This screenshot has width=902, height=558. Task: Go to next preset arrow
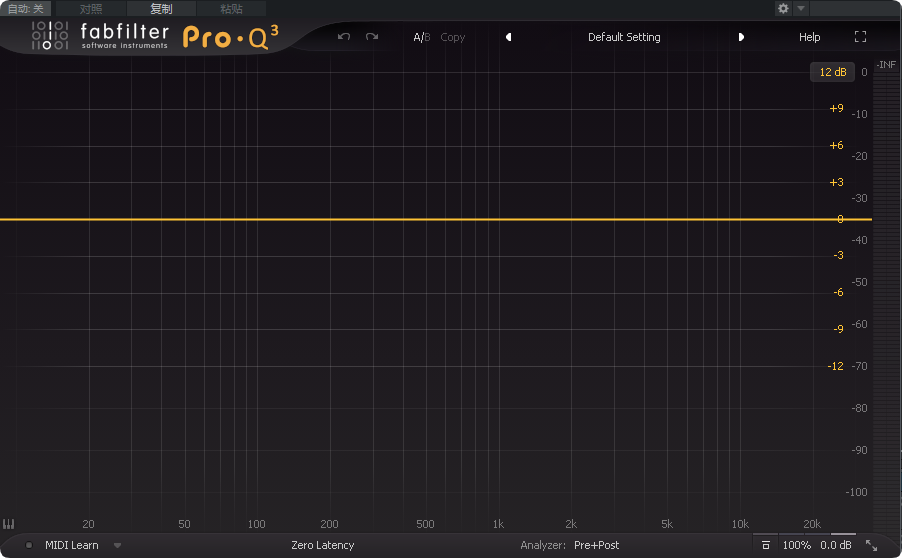(x=741, y=37)
